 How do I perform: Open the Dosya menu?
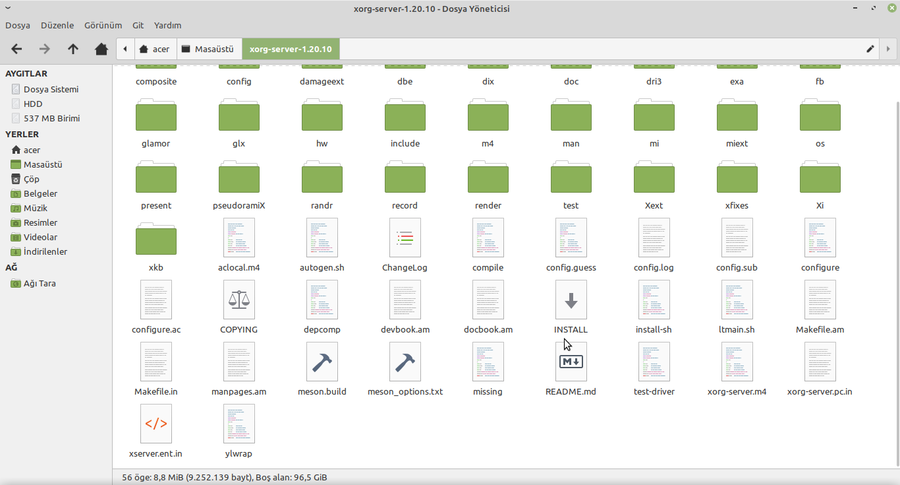[x=18, y=25]
